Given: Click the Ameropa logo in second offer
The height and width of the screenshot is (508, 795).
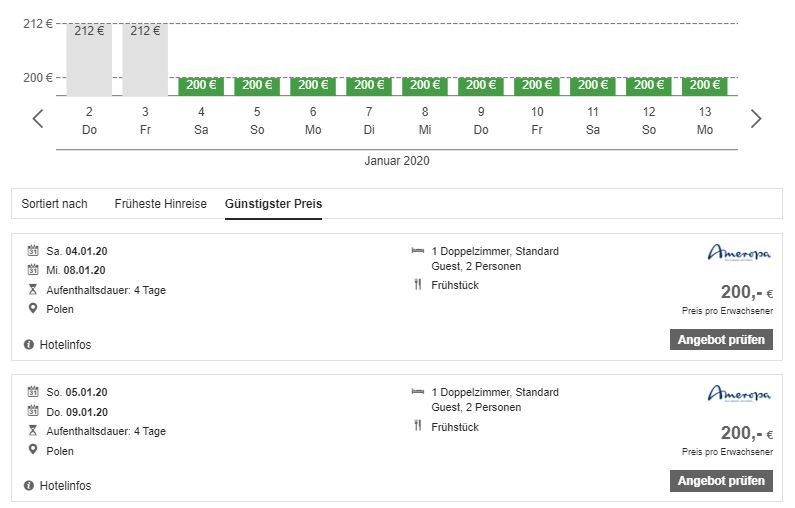Looking at the screenshot, I should (739, 394).
